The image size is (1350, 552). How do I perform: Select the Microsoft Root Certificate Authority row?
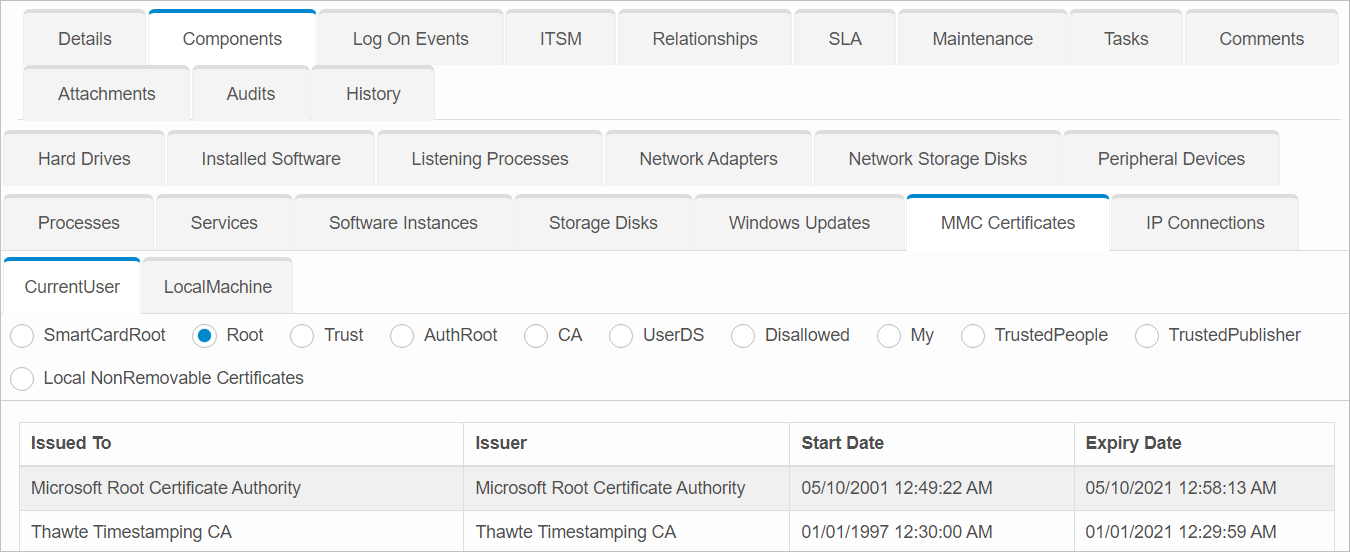click(x=166, y=488)
